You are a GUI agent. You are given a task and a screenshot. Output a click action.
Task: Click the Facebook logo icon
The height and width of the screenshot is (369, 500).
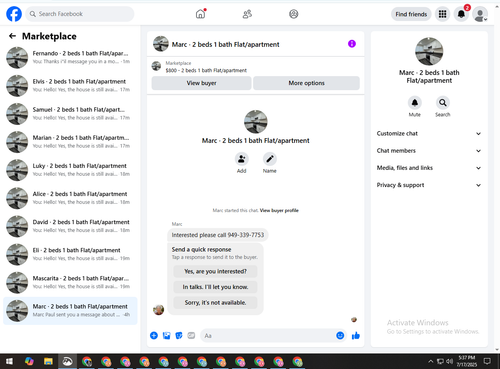click(14, 14)
